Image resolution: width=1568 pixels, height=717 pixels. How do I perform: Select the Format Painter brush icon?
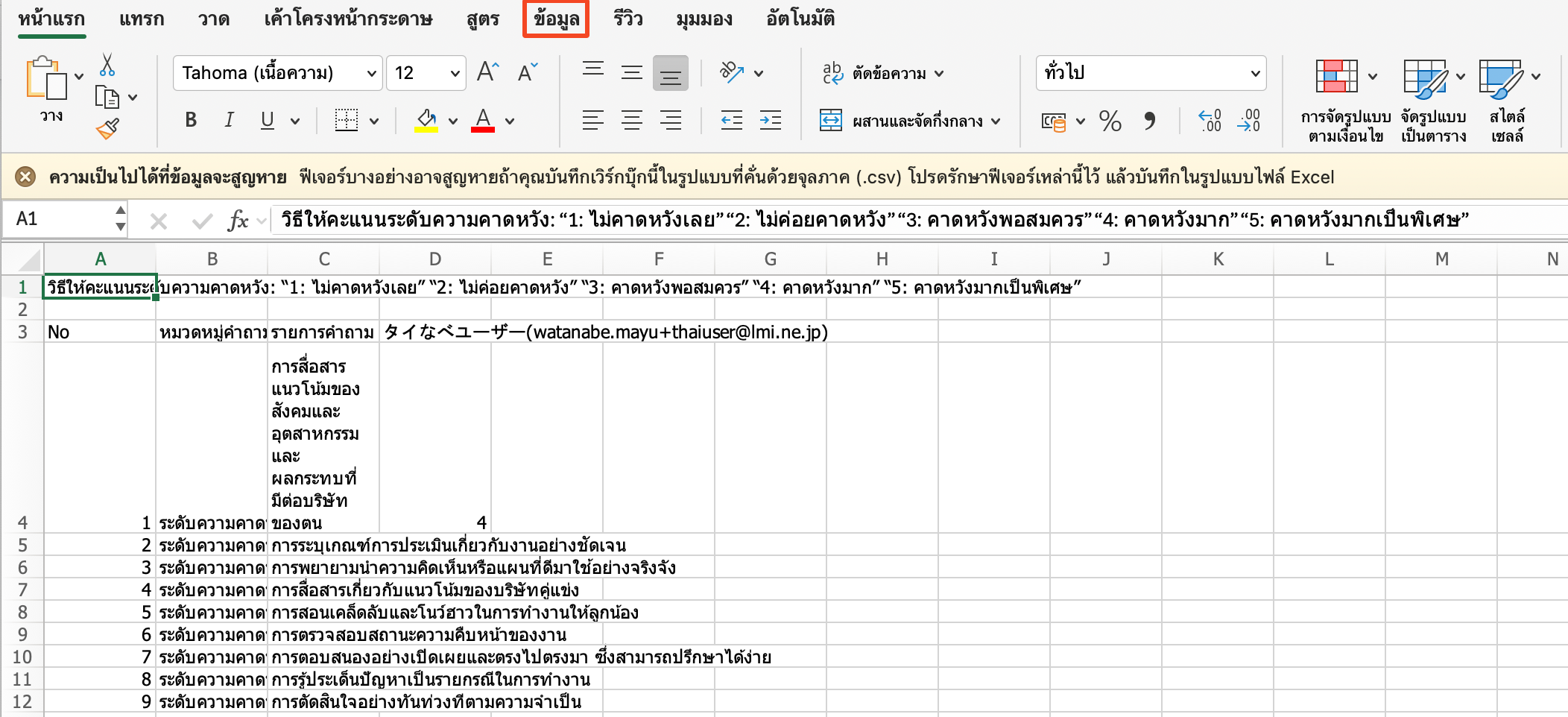[107, 129]
